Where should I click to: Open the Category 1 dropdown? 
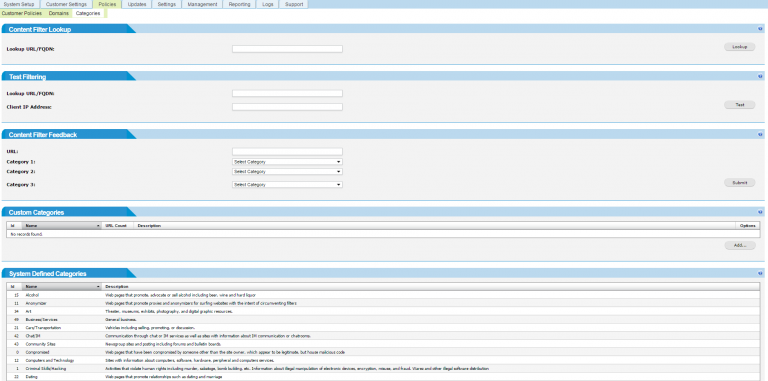[x=287, y=162]
